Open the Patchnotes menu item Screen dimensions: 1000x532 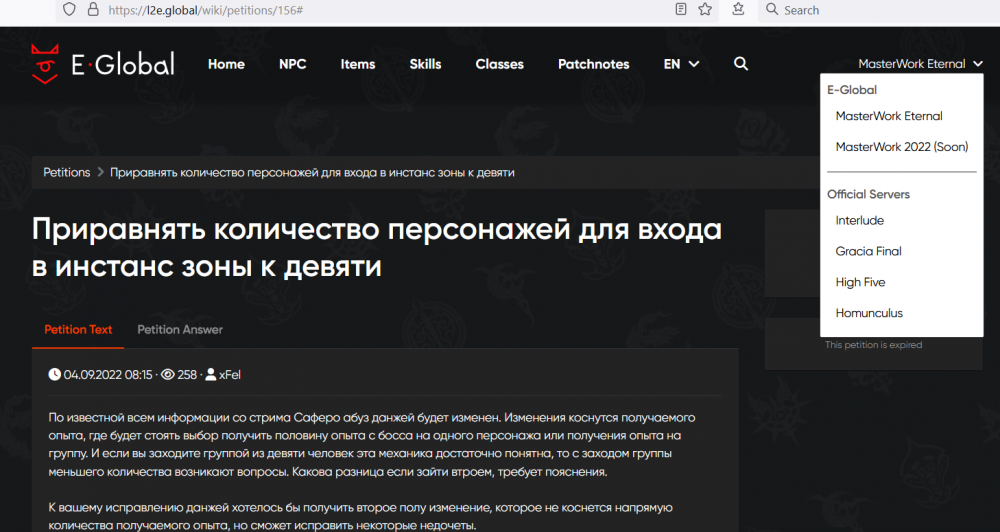click(x=594, y=64)
